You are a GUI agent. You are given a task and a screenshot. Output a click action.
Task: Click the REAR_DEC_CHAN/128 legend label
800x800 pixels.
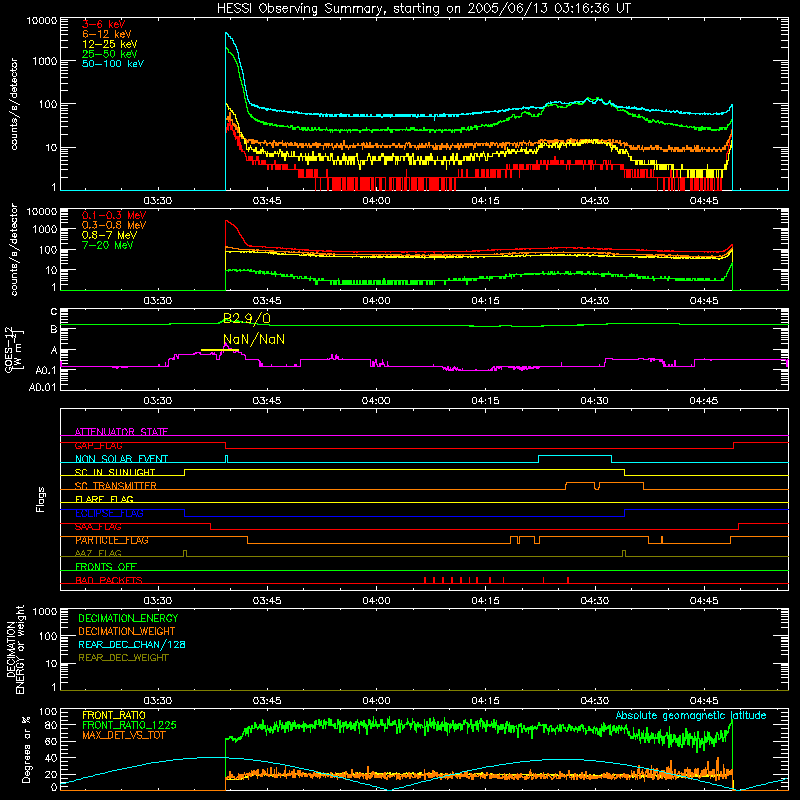[132, 645]
